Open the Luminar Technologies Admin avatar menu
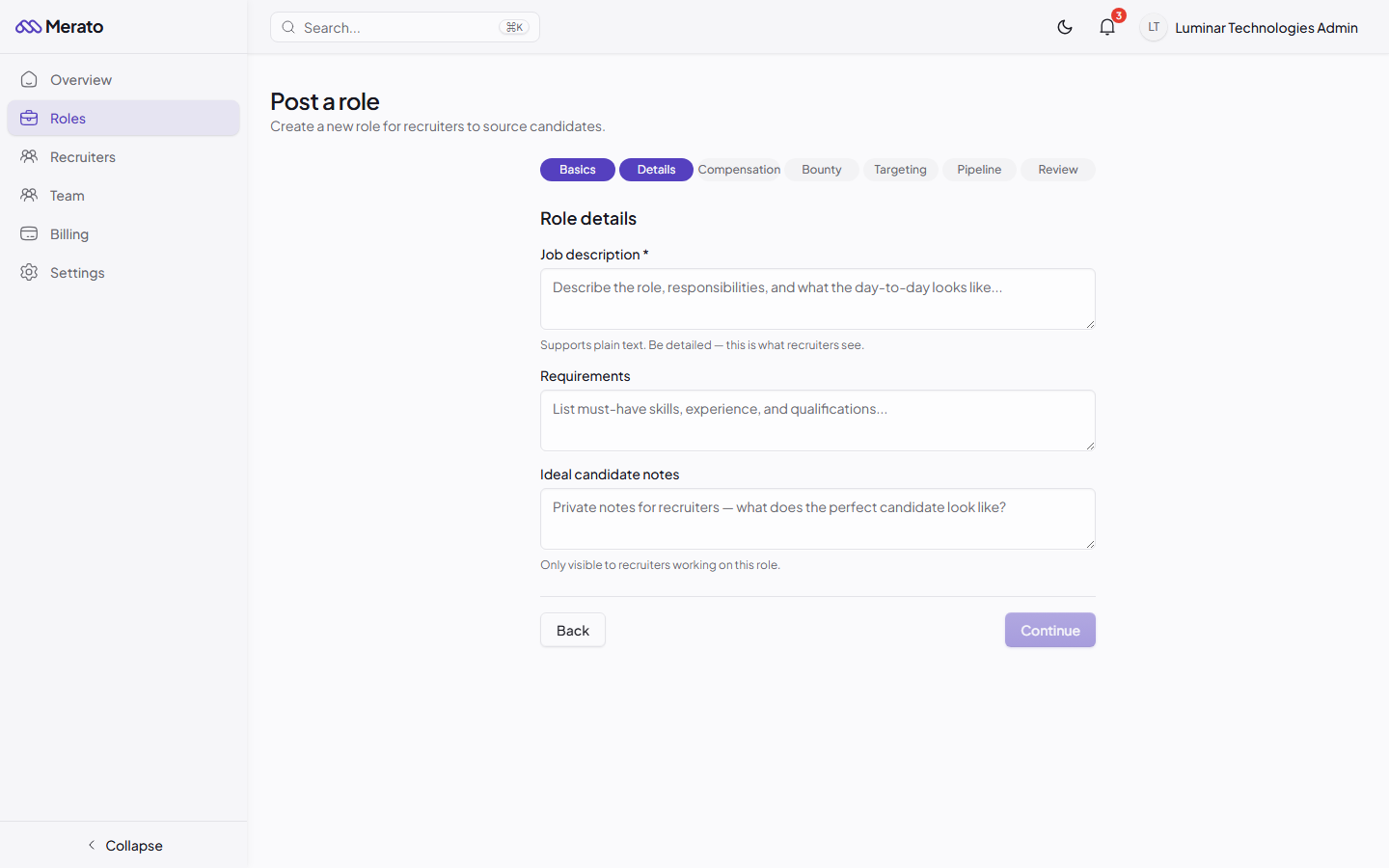This screenshot has width=1389, height=868. click(1154, 27)
